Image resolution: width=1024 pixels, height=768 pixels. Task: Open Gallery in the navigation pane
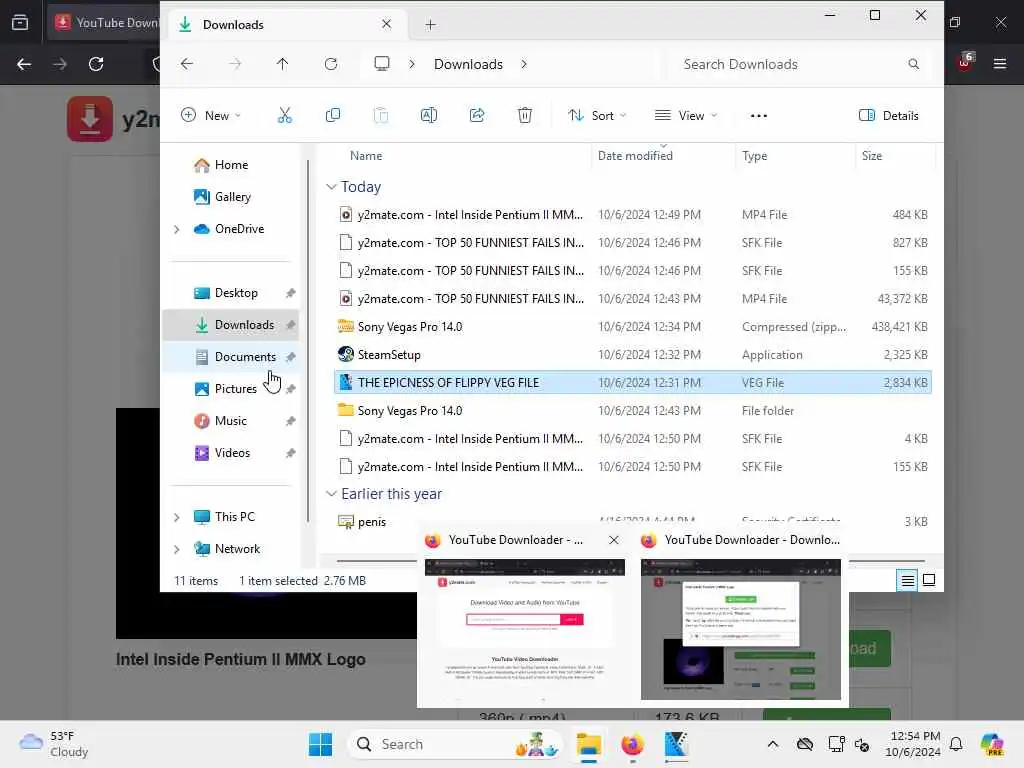click(232, 197)
